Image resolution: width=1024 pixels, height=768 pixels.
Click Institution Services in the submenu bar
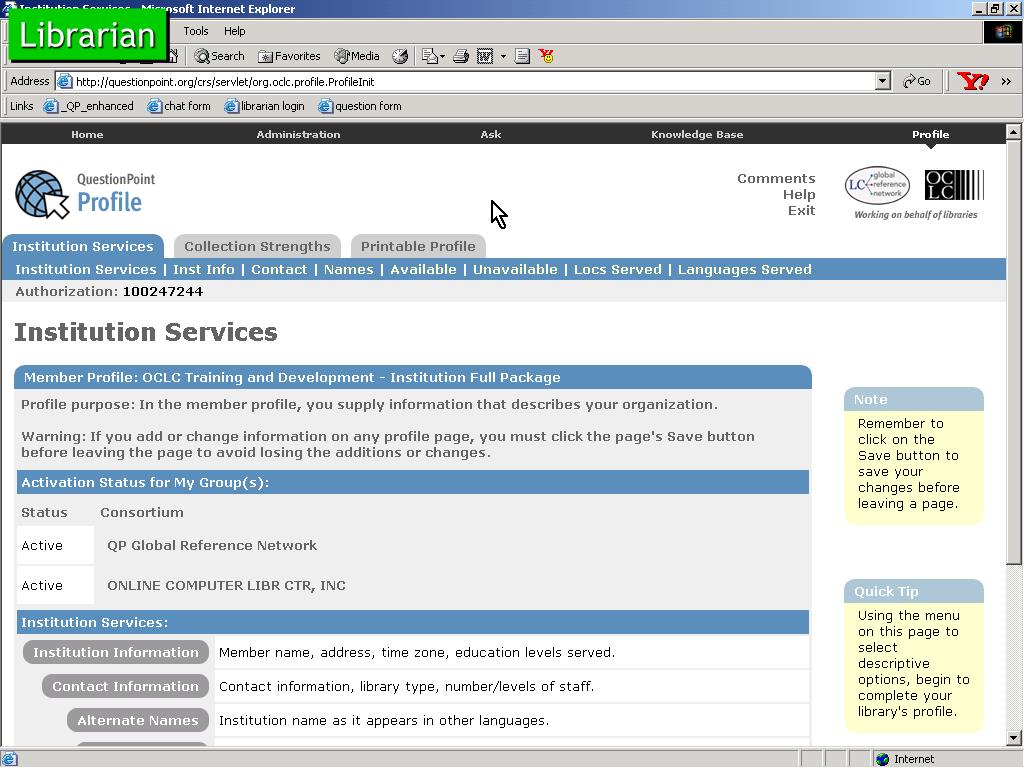86,269
